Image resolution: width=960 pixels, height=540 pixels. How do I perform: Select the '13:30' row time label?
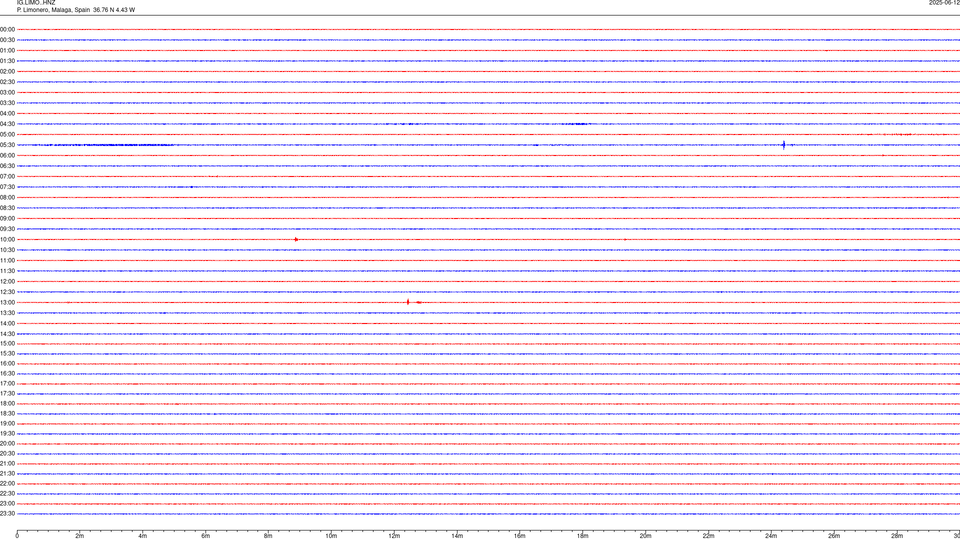click(x=7, y=313)
